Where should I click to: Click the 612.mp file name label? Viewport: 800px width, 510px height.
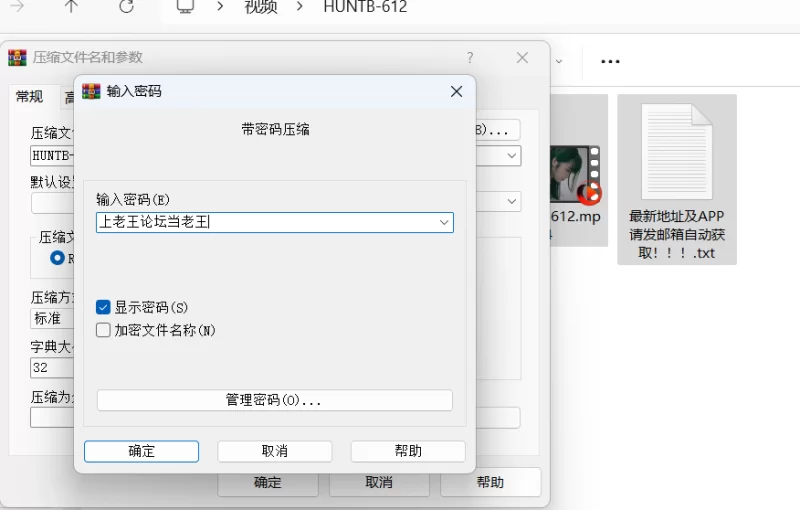pos(576,216)
